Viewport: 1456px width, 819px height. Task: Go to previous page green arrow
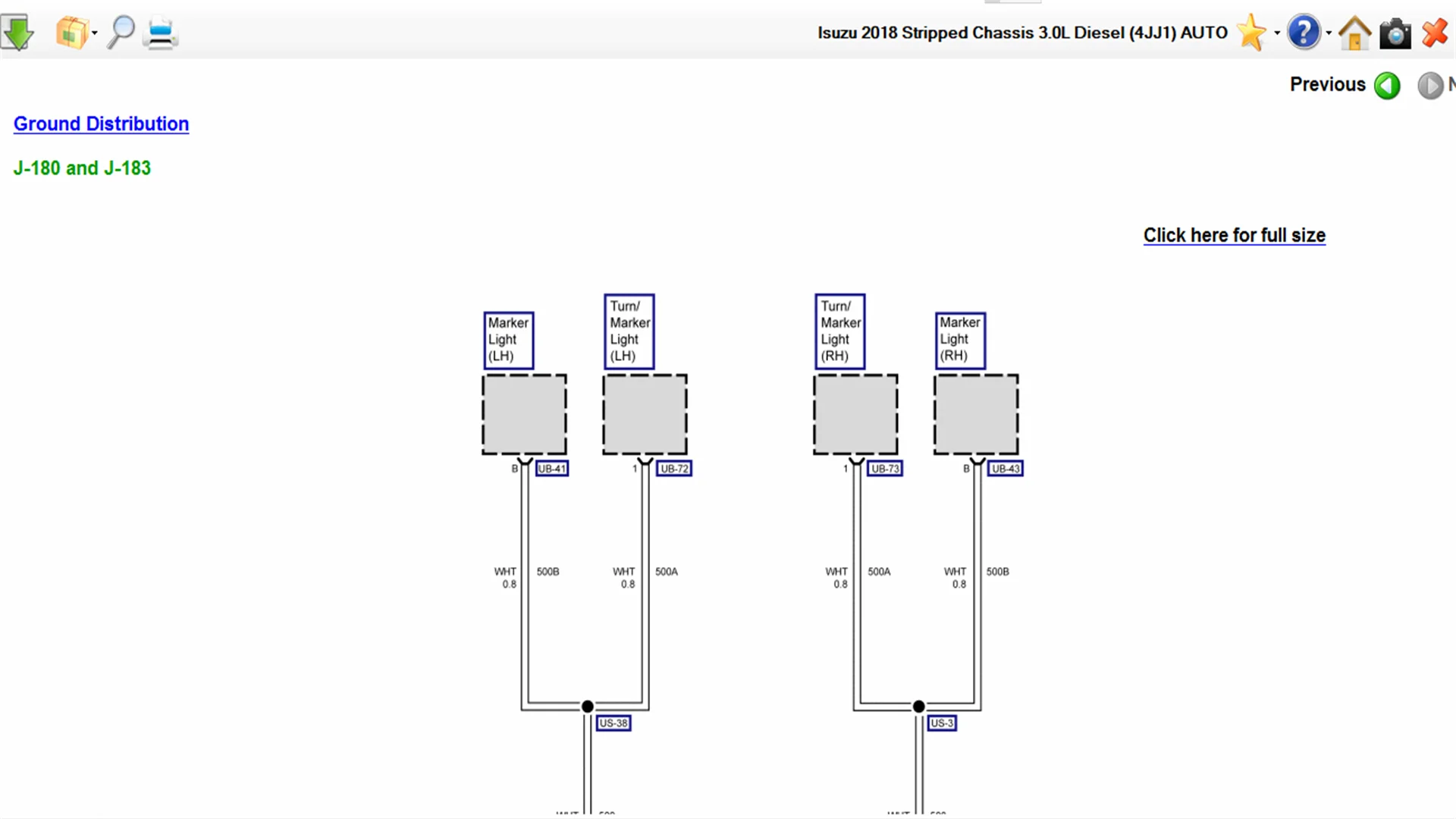click(x=1387, y=85)
